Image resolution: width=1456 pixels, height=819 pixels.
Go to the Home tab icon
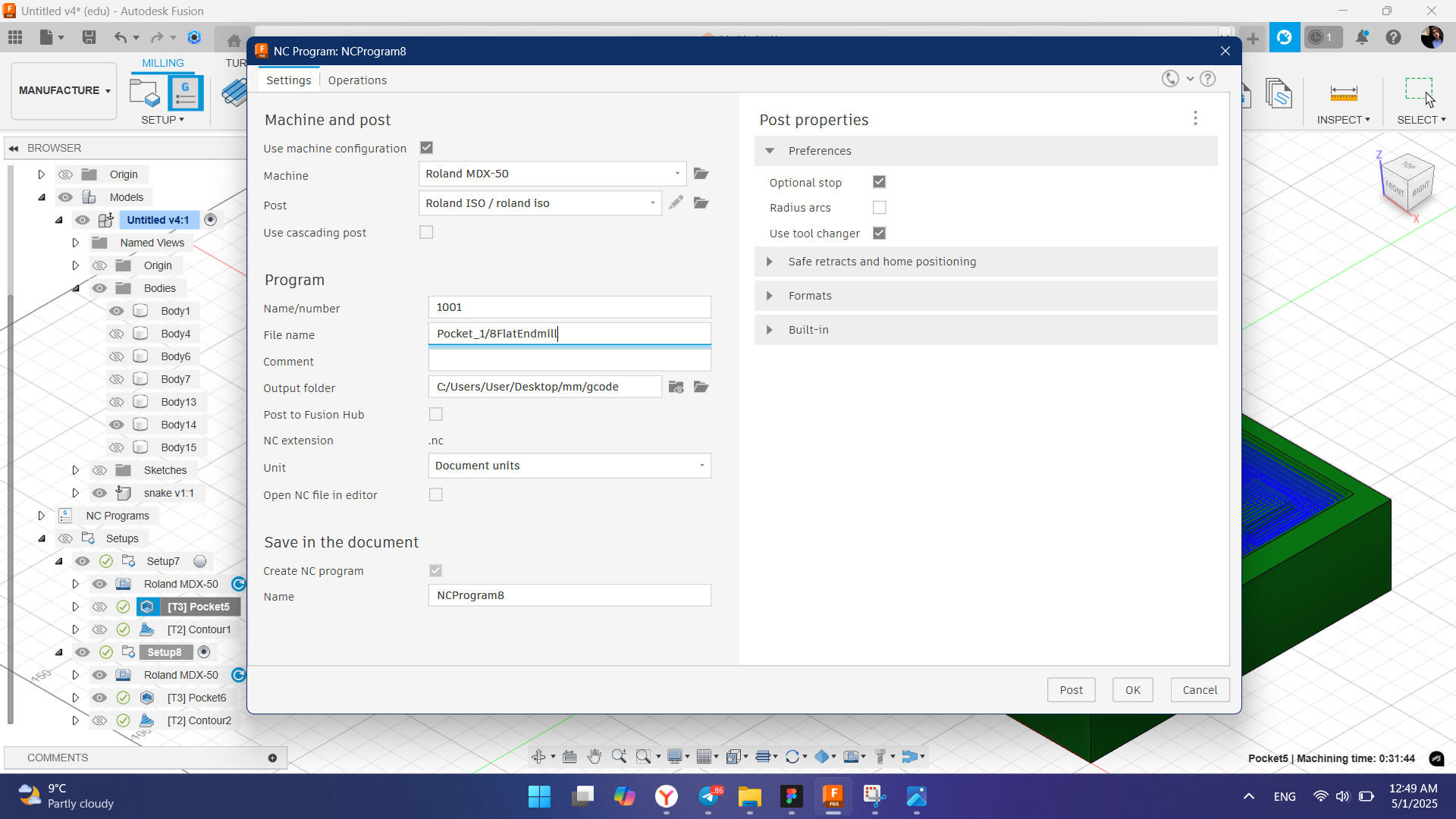234,40
